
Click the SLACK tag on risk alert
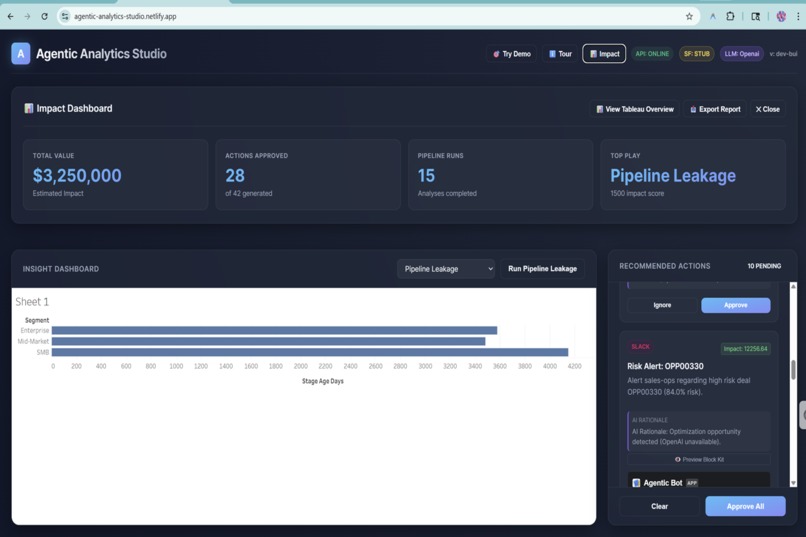[640, 347]
